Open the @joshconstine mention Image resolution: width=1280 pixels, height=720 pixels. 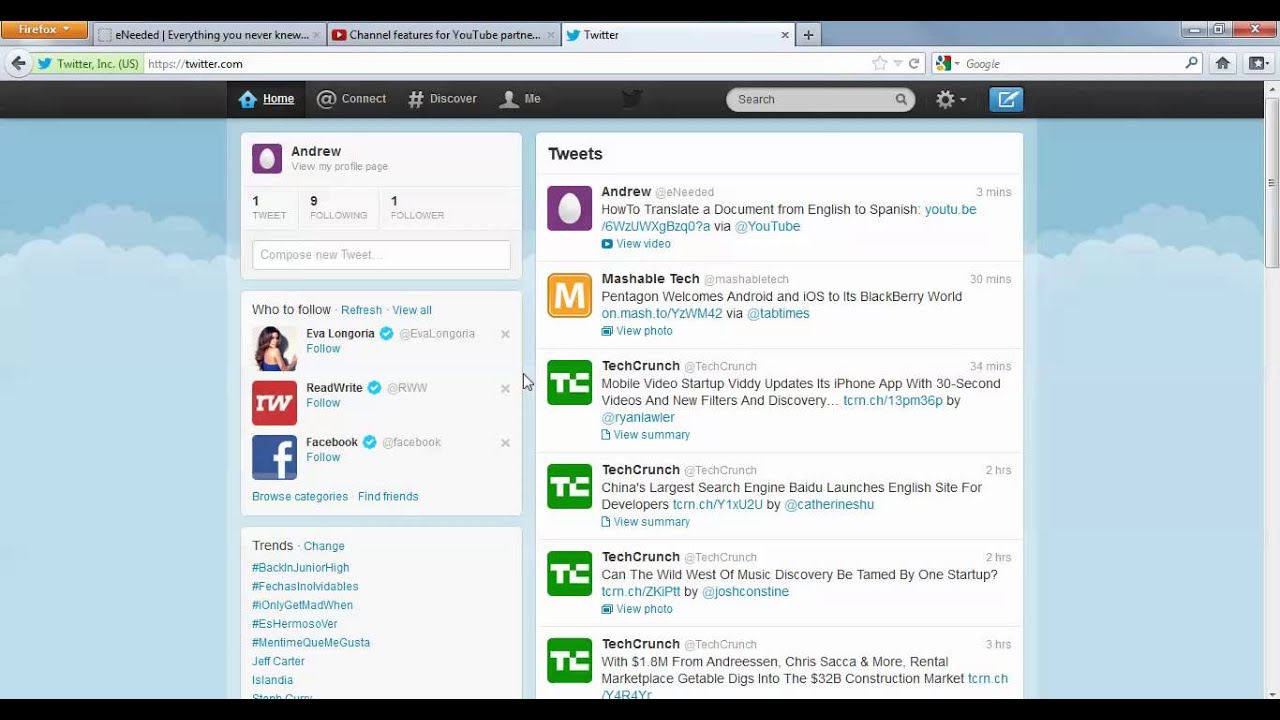pos(745,591)
